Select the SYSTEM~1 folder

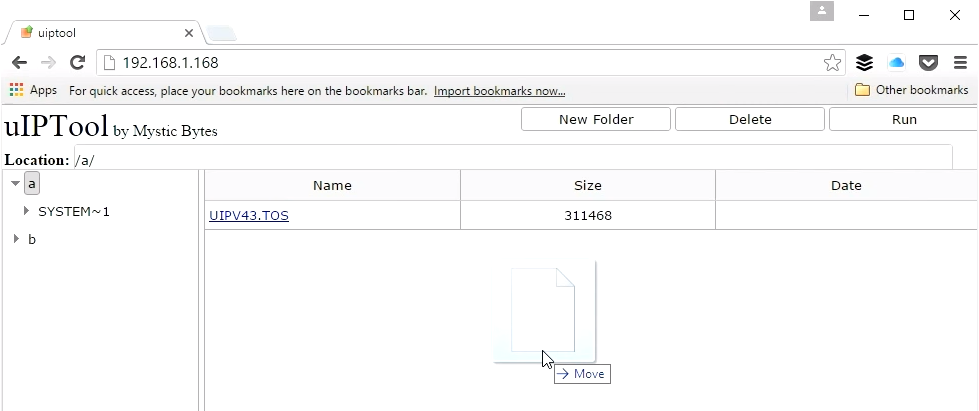(x=74, y=212)
